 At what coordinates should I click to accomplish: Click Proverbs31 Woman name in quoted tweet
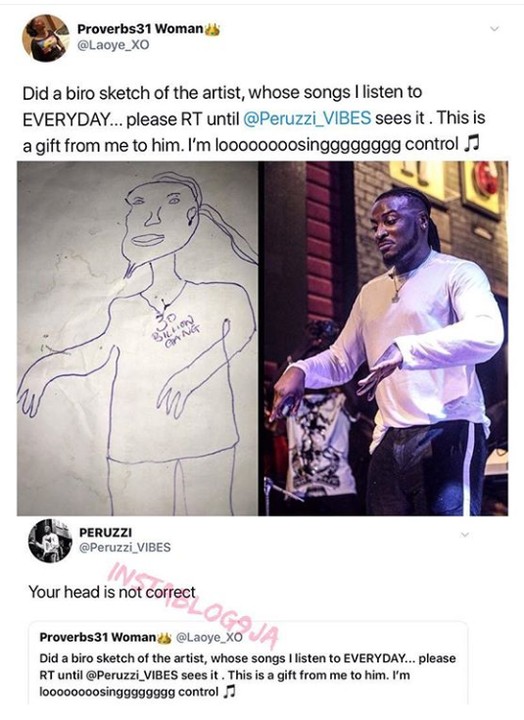coord(98,637)
